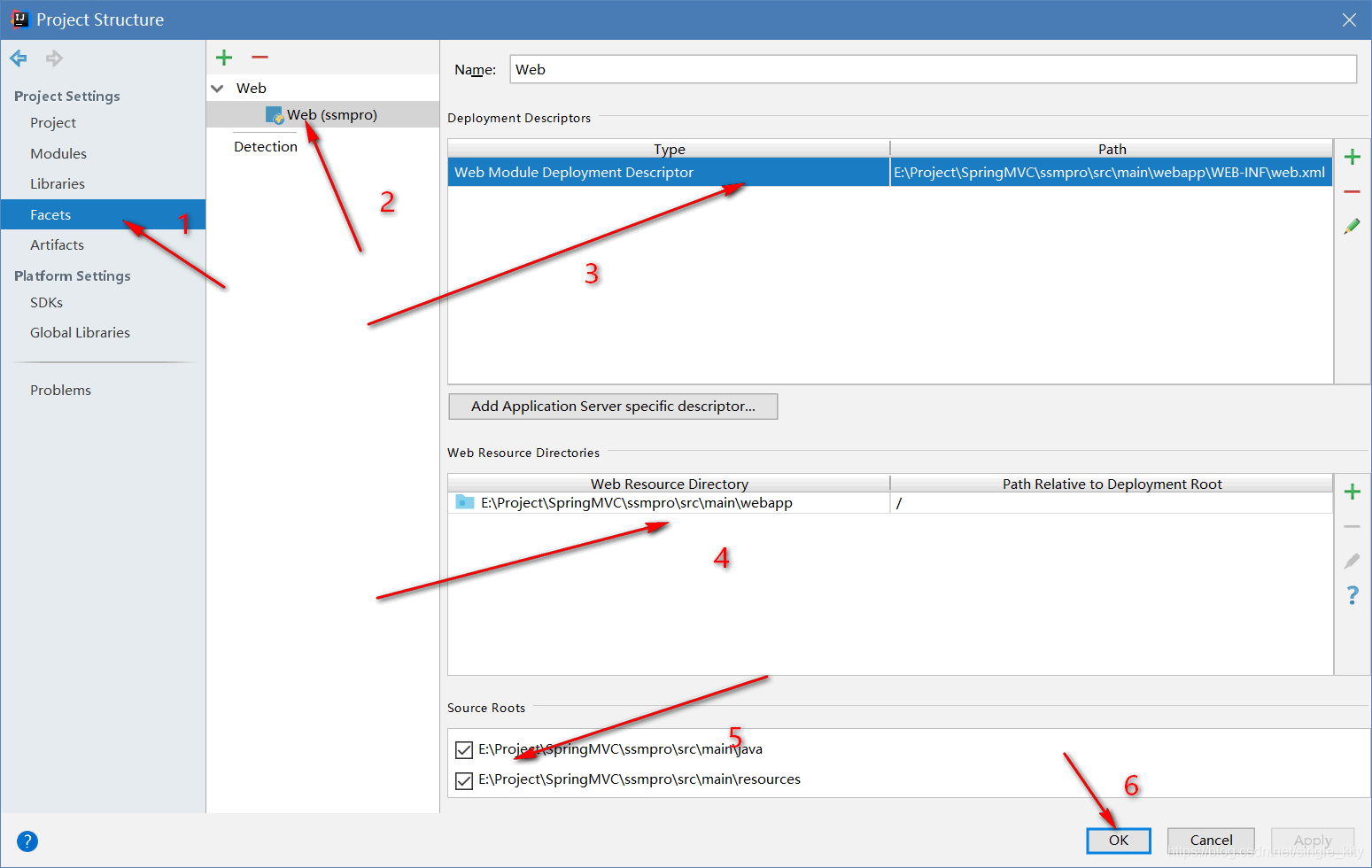Click the IntelliJ logo in title bar
The image size is (1372, 868).
point(19,19)
